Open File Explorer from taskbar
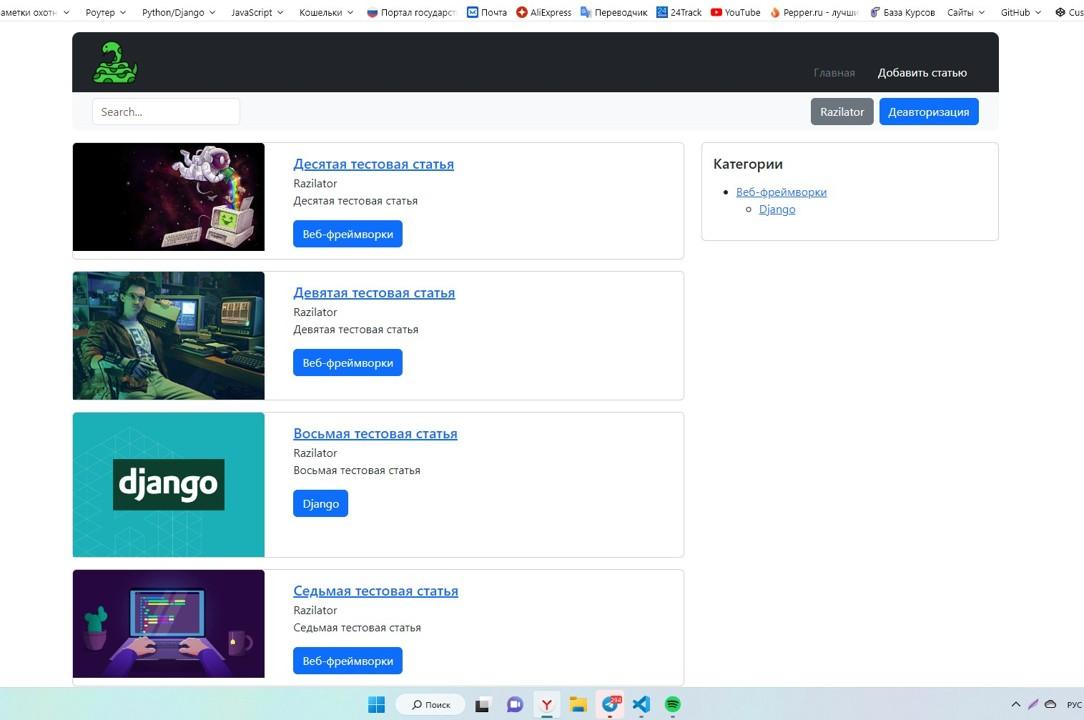This screenshot has width=1084, height=720. 578,704
